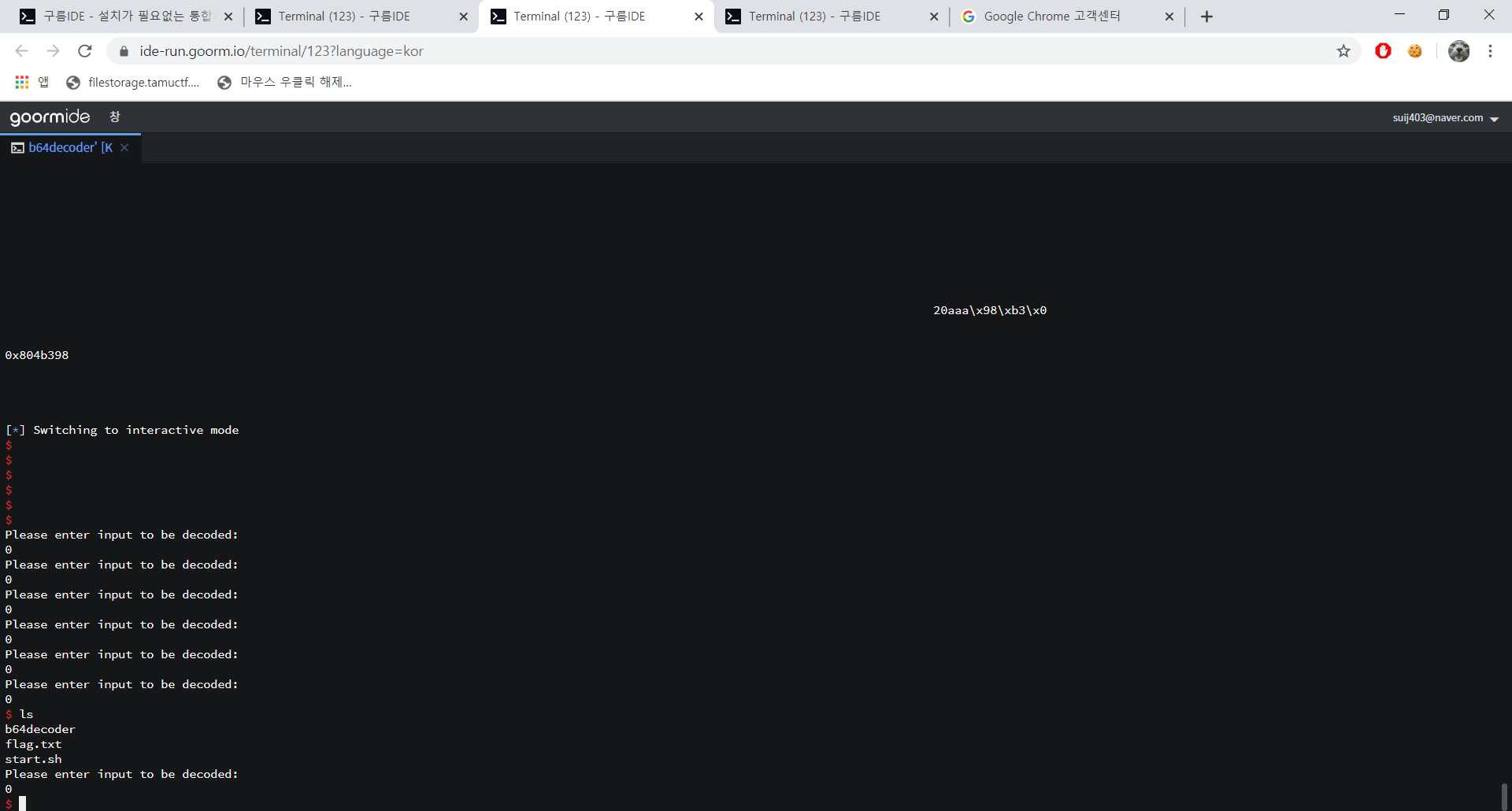Expand the suij403@naver.com account dropdown
The width and height of the screenshot is (1512, 811).
[x=1445, y=118]
